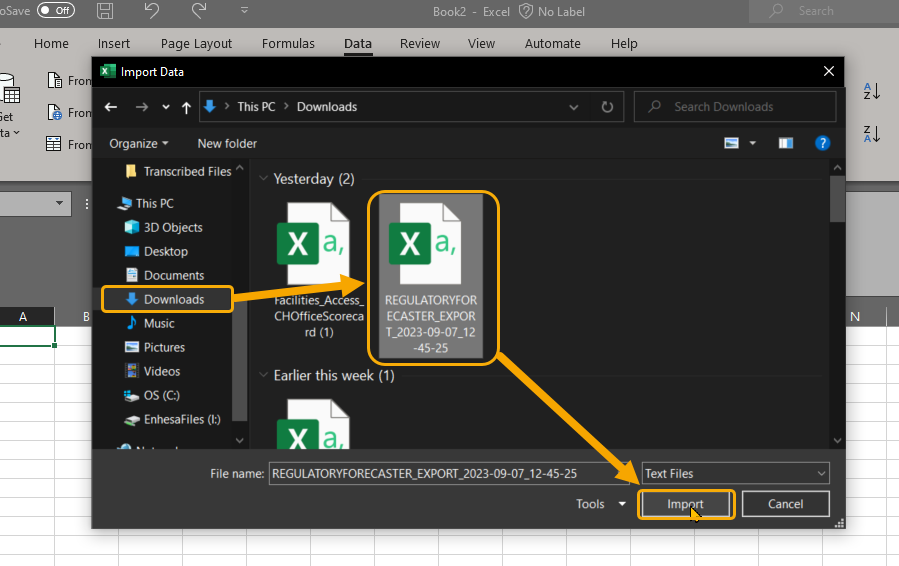The image size is (899, 566).
Task: Click the Excel title bar Search box
Action: tap(824, 11)
